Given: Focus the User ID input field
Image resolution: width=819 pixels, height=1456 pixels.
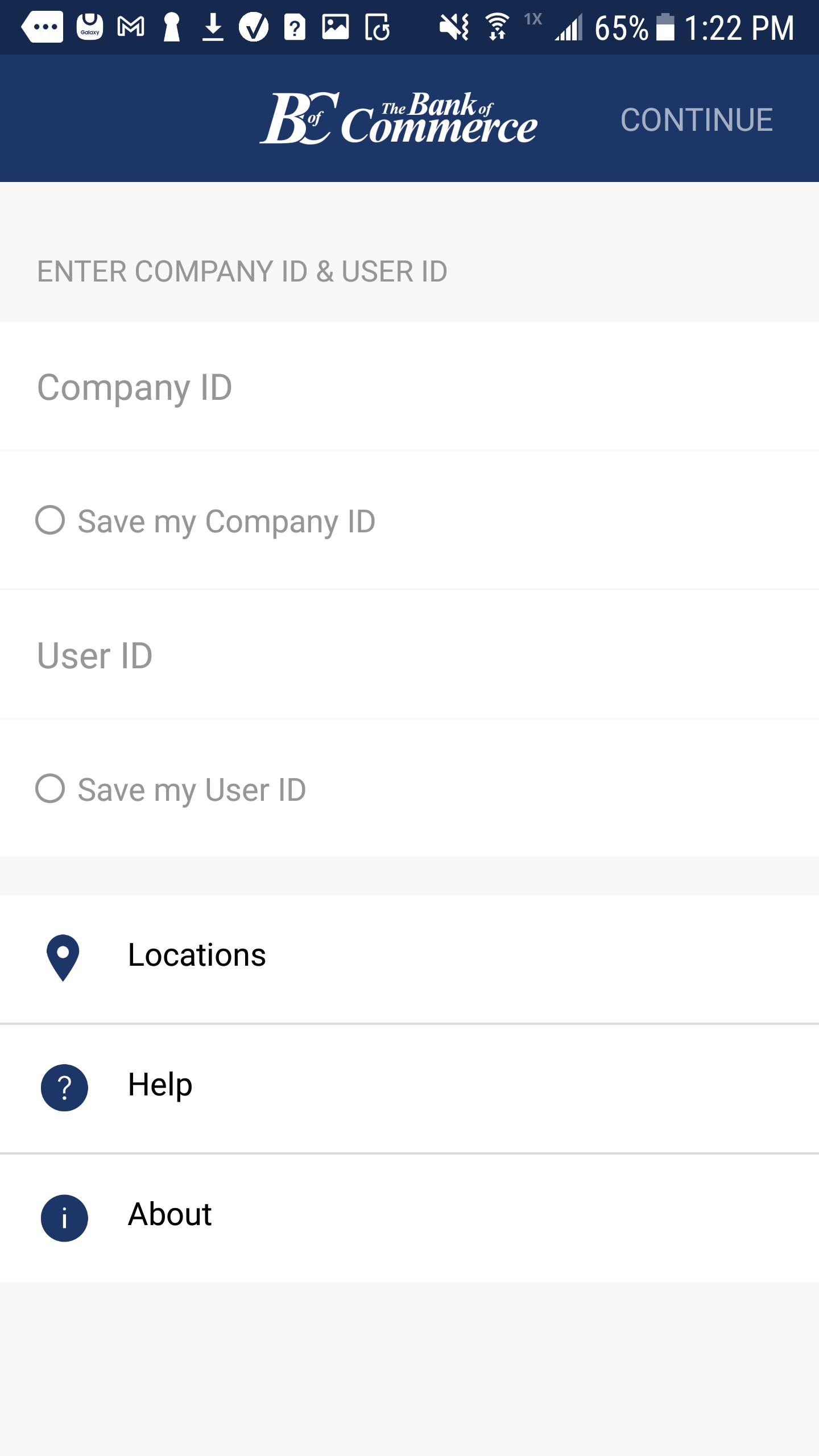Looking at the screenshot, I should tap(409, 656).
